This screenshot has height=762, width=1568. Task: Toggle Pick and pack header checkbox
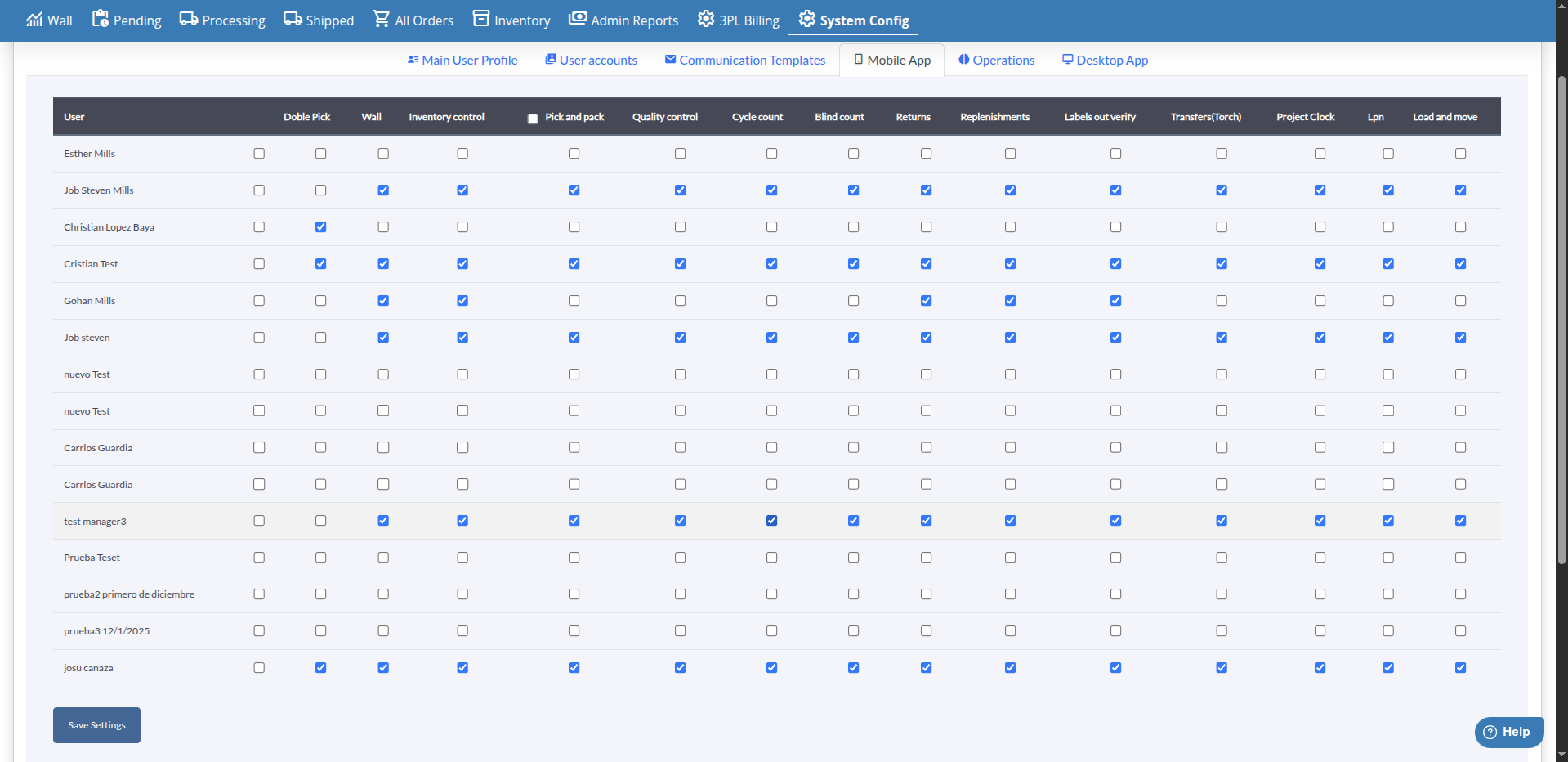[x=533, y=119]
